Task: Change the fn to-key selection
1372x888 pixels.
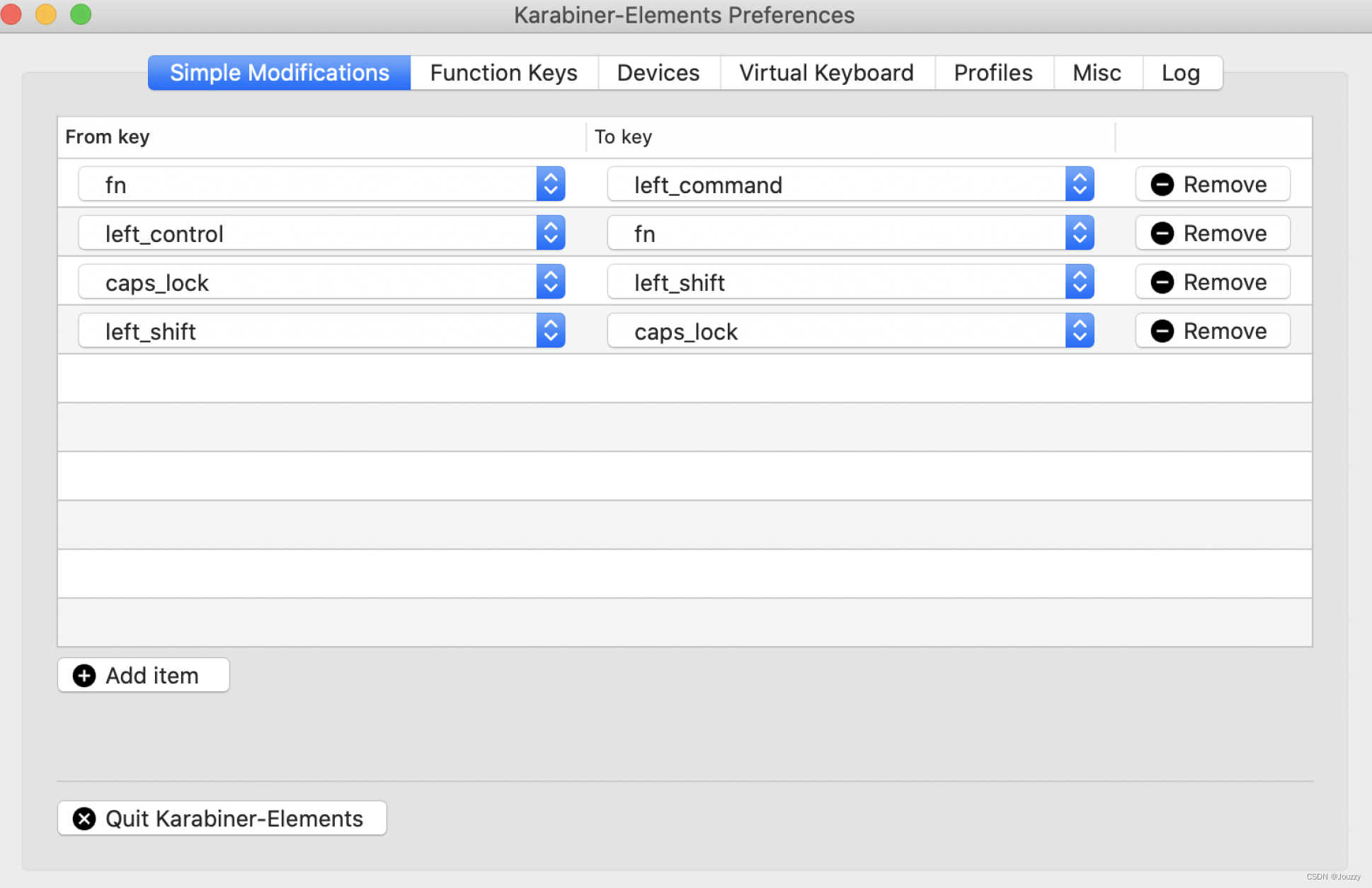Action: point(1079,233)
